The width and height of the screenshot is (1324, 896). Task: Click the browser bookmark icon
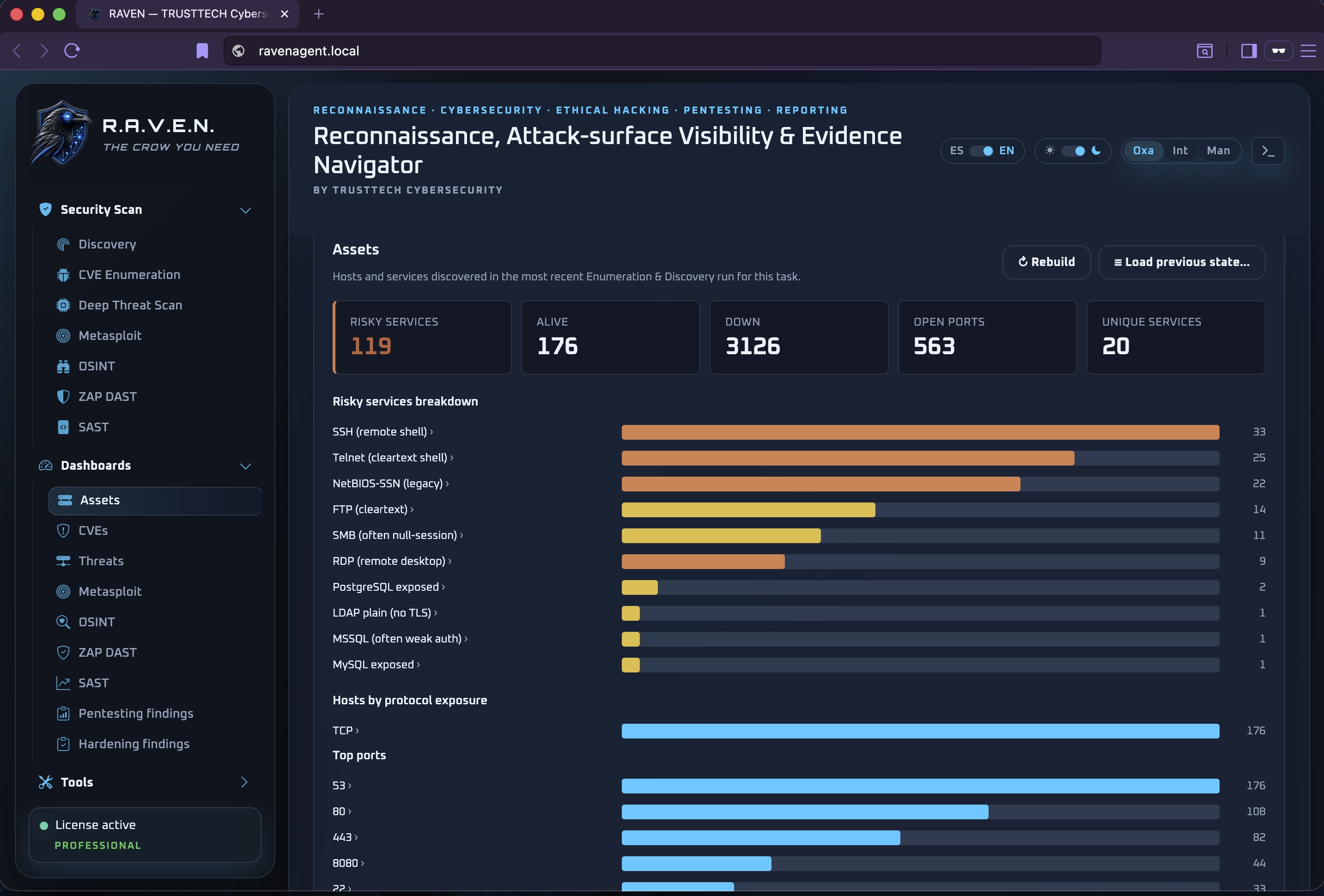[x=202, y=51]
